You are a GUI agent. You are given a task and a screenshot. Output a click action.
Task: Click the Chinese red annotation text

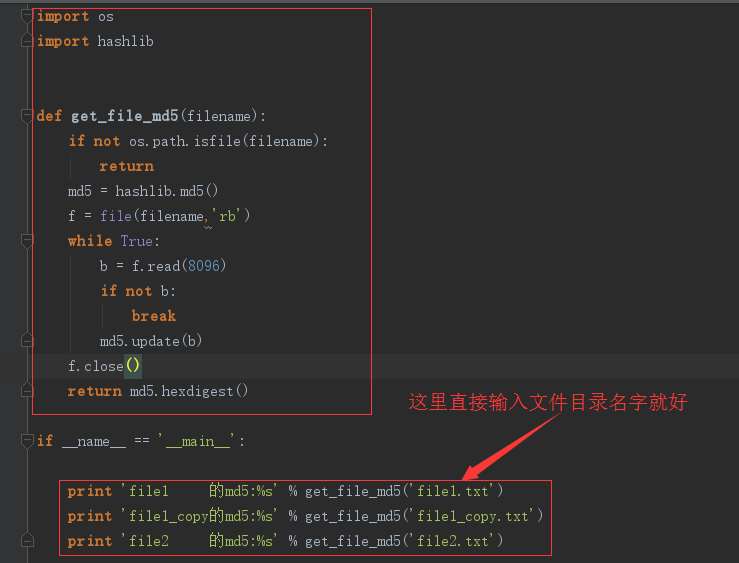[548, 403]
